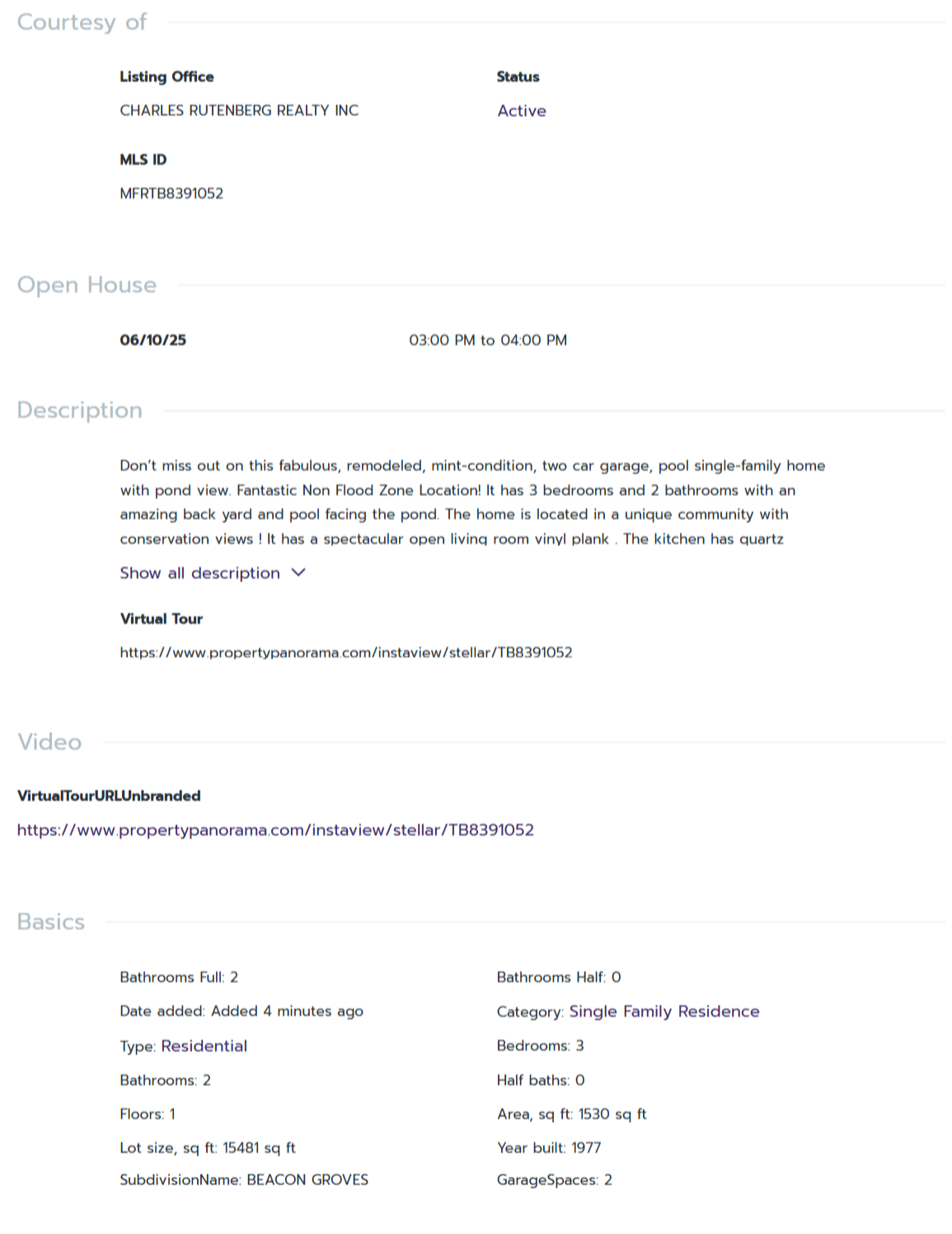Viewport: 952px width, 1234px height.
Task: Click the Active status link
Action: coord(522,111)
